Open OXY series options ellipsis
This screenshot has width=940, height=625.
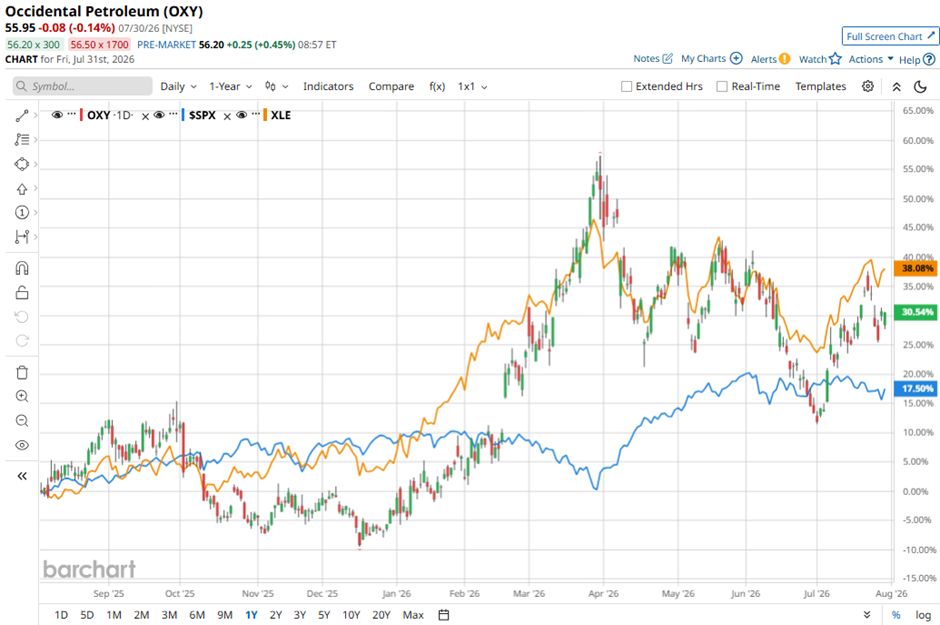tap(72, 114)
